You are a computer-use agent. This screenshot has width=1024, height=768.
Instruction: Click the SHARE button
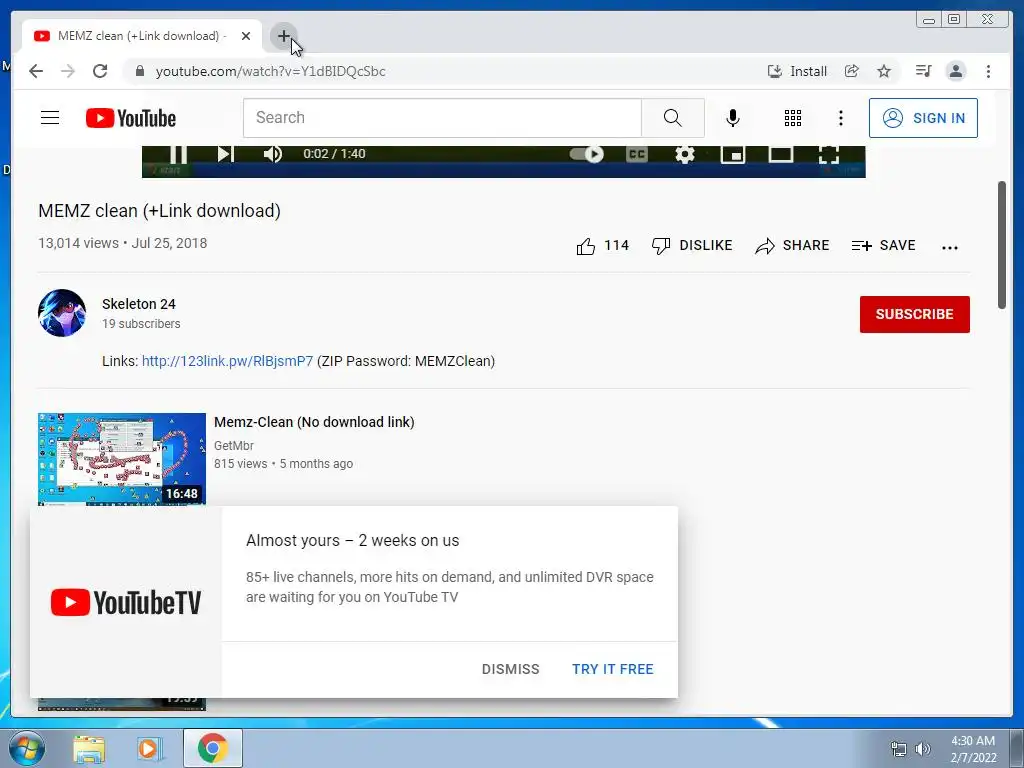point(792,246)
